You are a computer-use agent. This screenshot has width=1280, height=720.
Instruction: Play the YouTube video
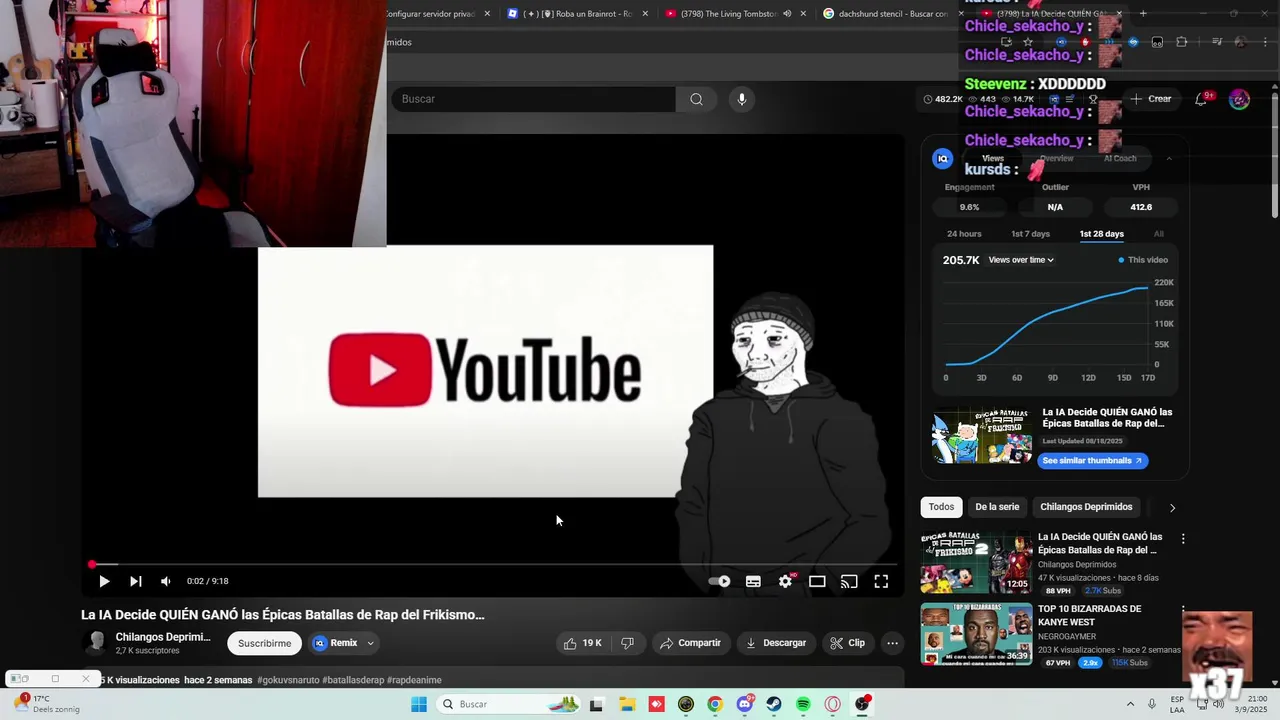[x=104, y=581]
